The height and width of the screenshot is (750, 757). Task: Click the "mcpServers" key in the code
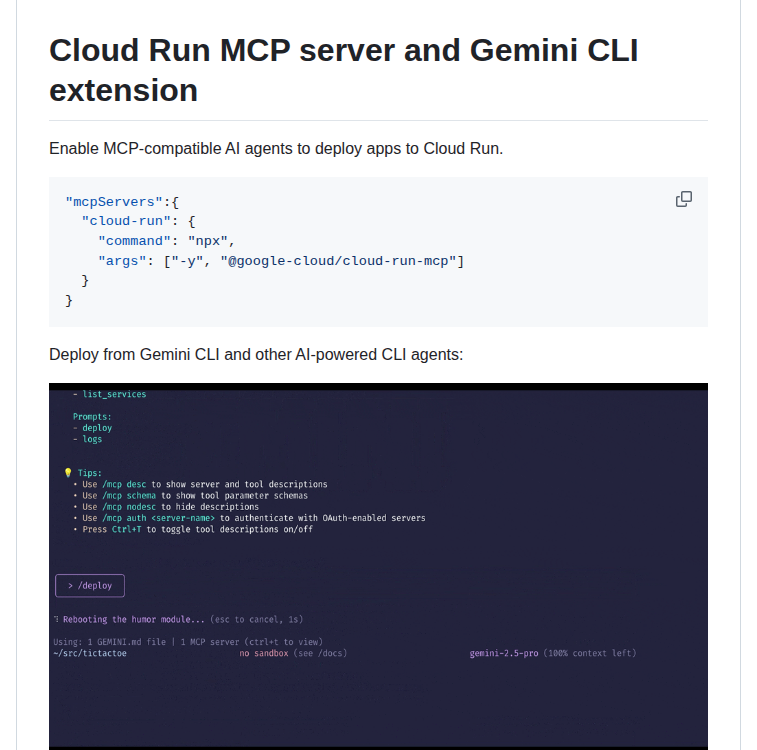(x=114, y=202)
